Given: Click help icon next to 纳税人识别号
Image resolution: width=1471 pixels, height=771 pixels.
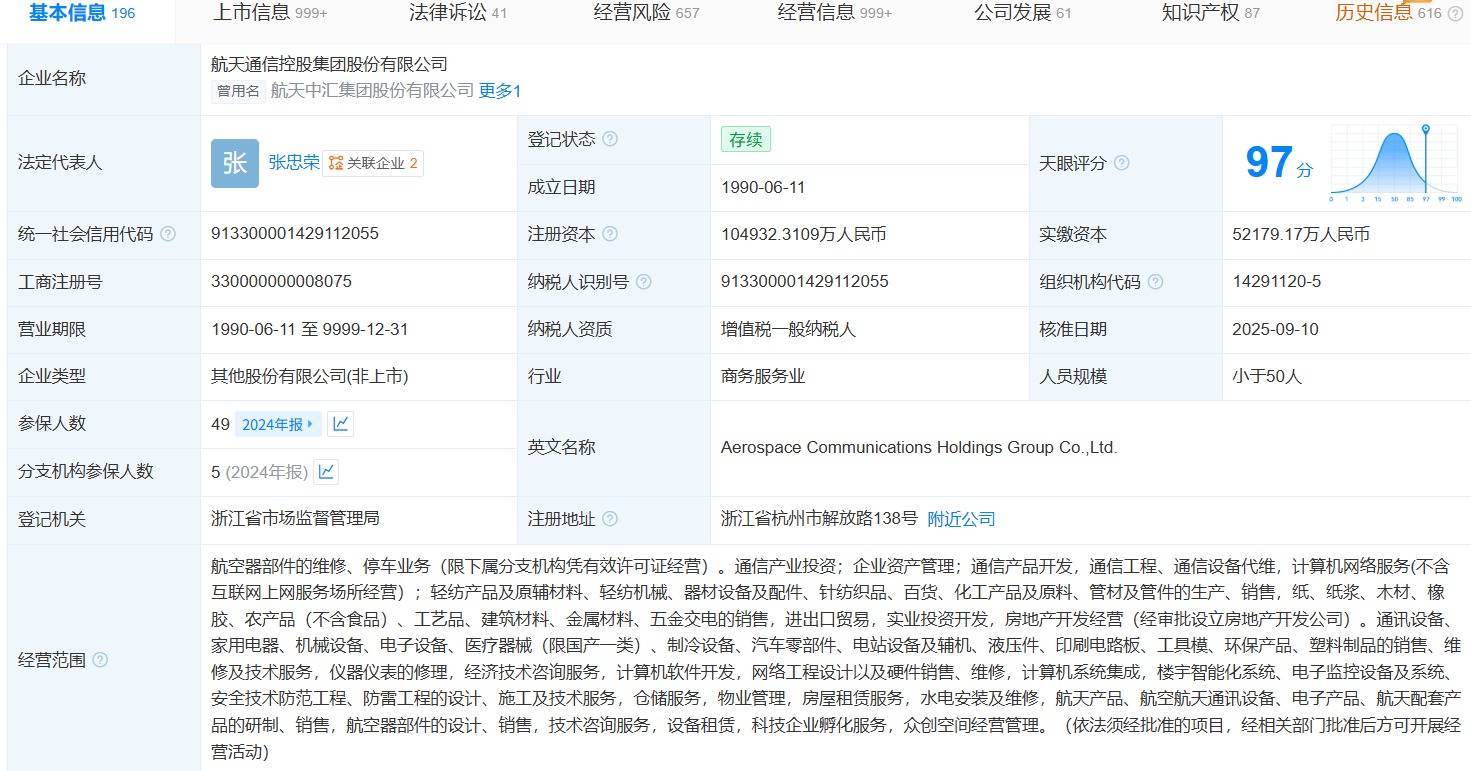Looking at the screenshot, I should [x=643, y=282].
